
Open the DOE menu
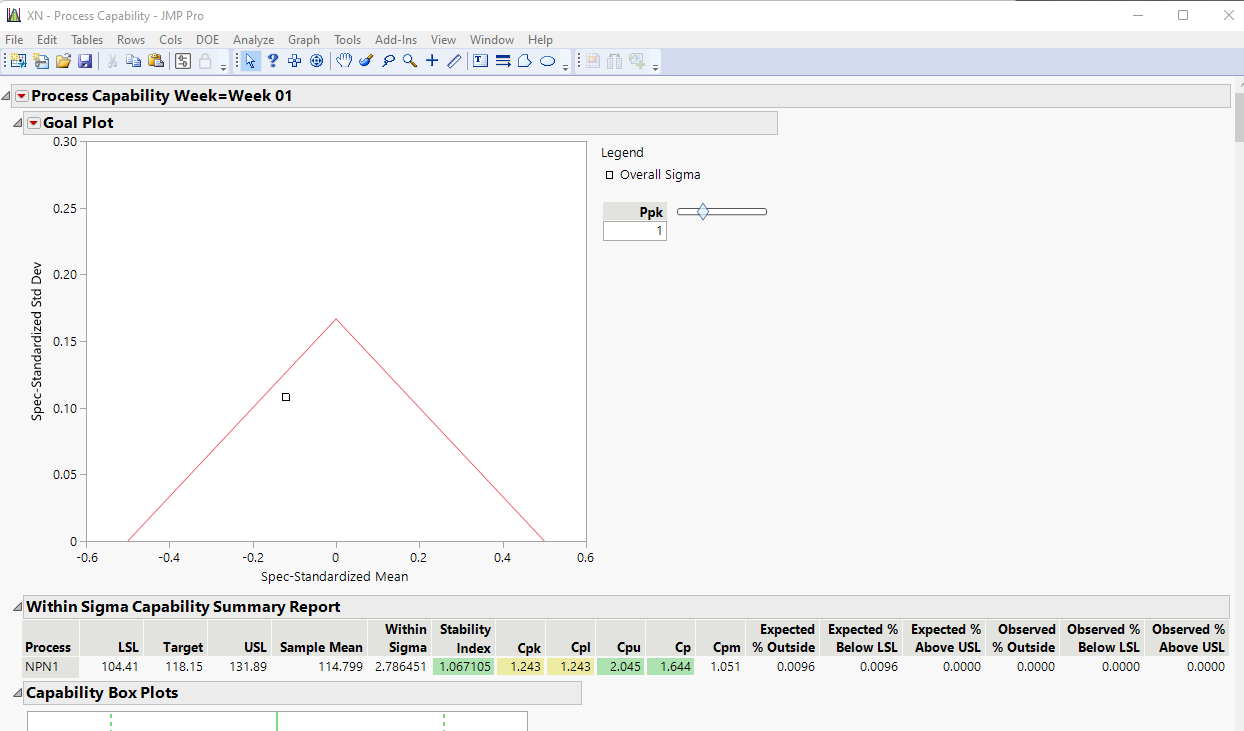point(207,40)
